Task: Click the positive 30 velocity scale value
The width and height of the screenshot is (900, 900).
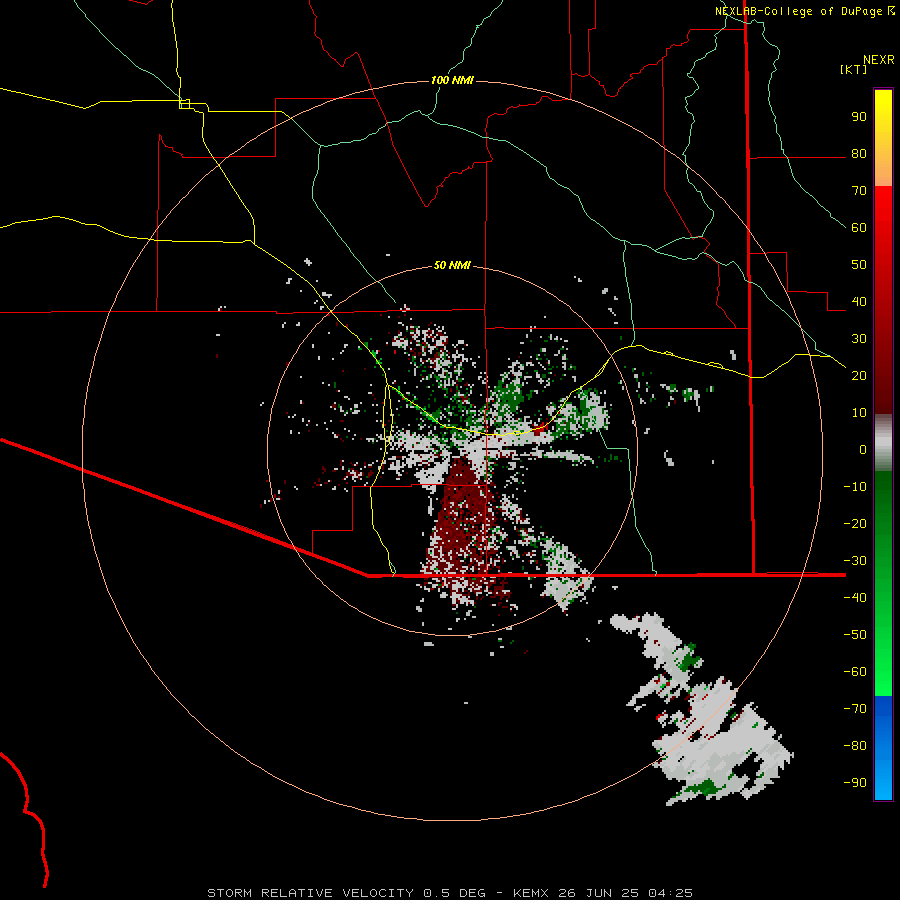Action: (x=859, y=339)
